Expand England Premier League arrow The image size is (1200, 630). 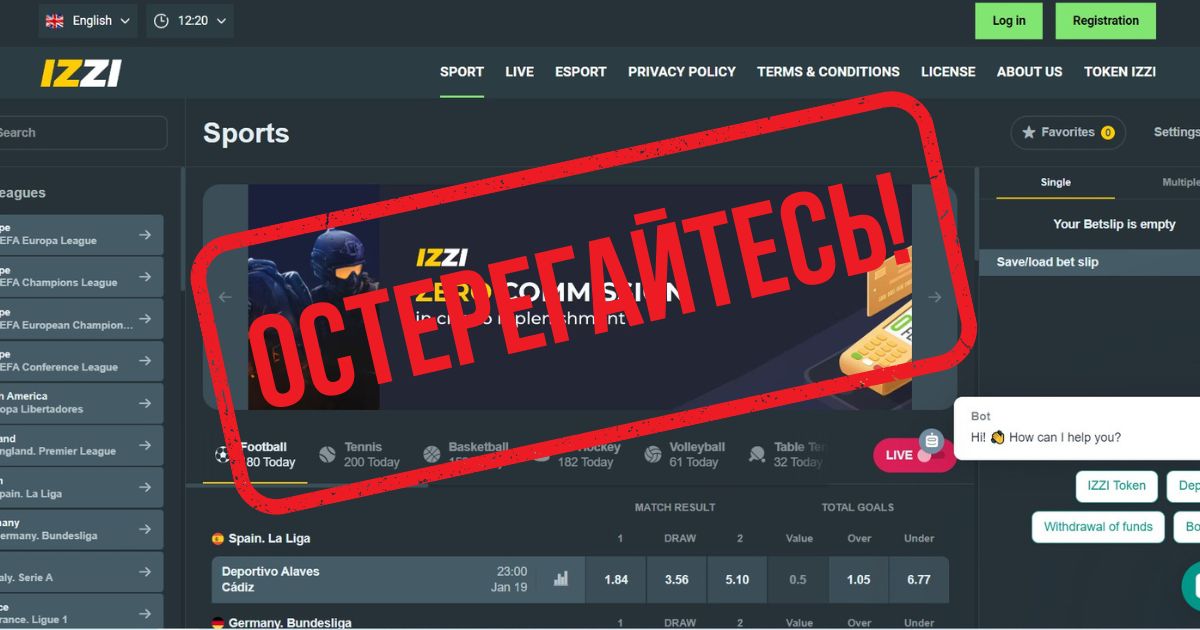click(x=145, y=444)
